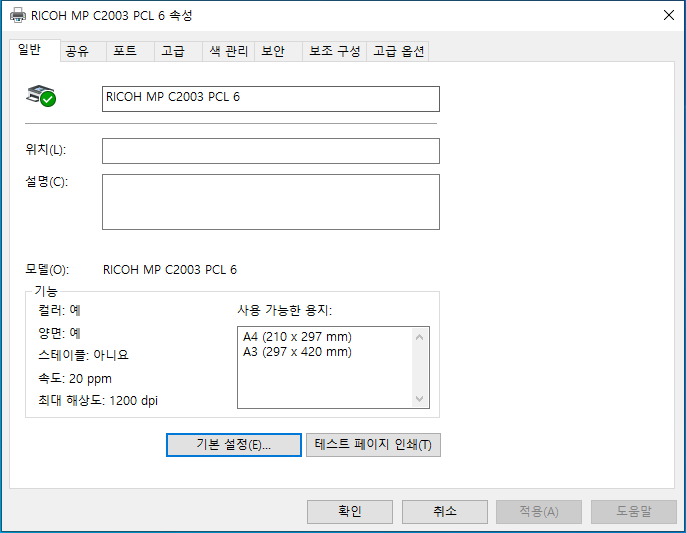Select A4 (210 x 297 mm) paper entry
The width and height of the screenshot is (686, 533).
click(298, 337)
